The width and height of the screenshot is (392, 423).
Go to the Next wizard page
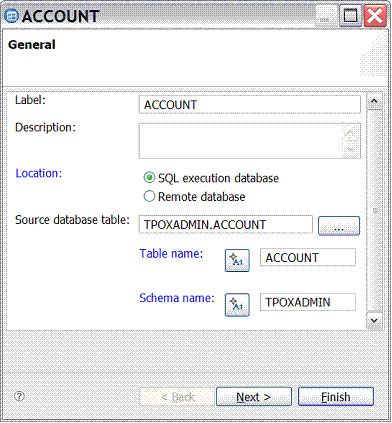pos(254,397)
